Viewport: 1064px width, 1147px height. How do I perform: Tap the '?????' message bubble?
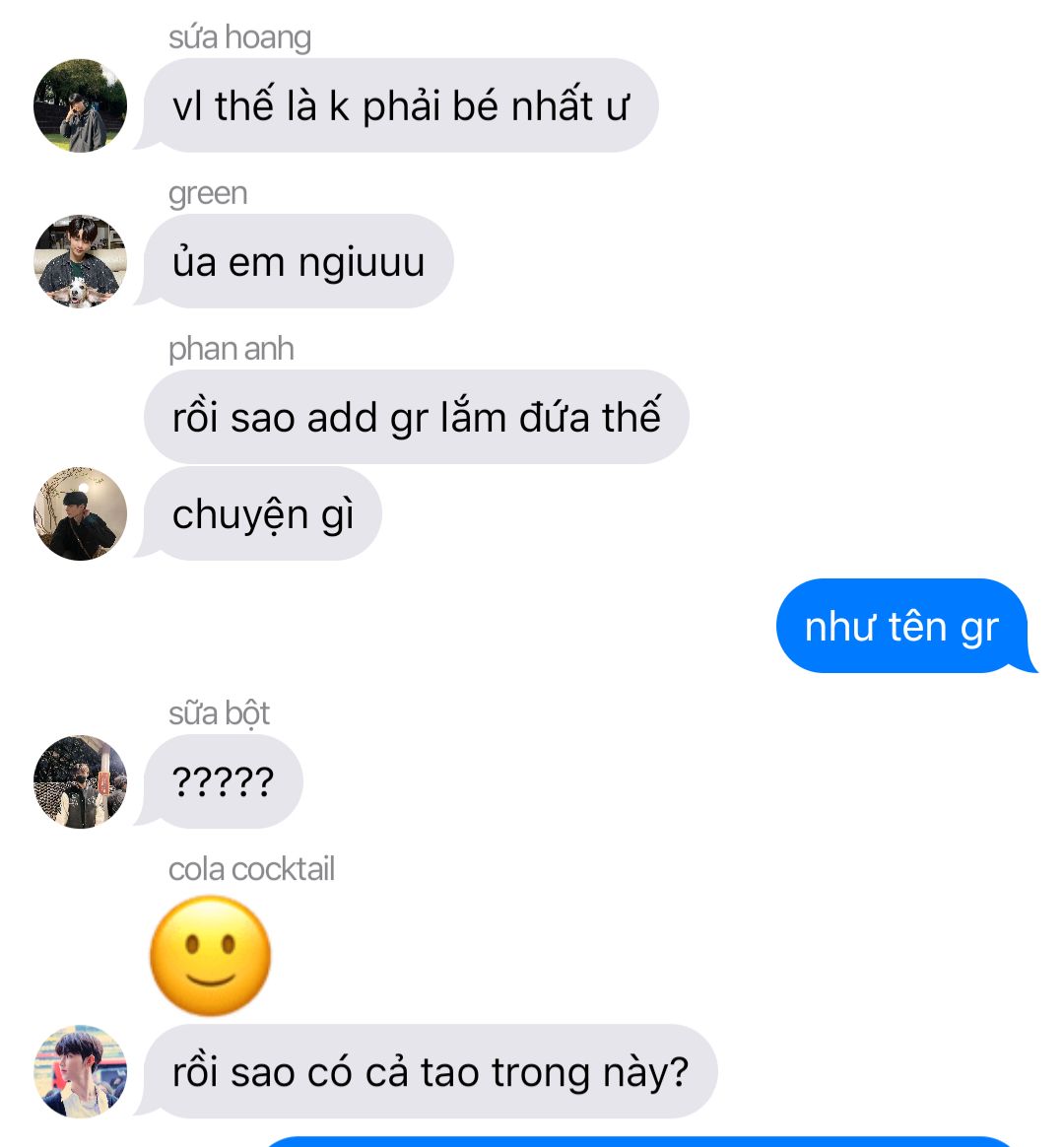coord(223,781)
